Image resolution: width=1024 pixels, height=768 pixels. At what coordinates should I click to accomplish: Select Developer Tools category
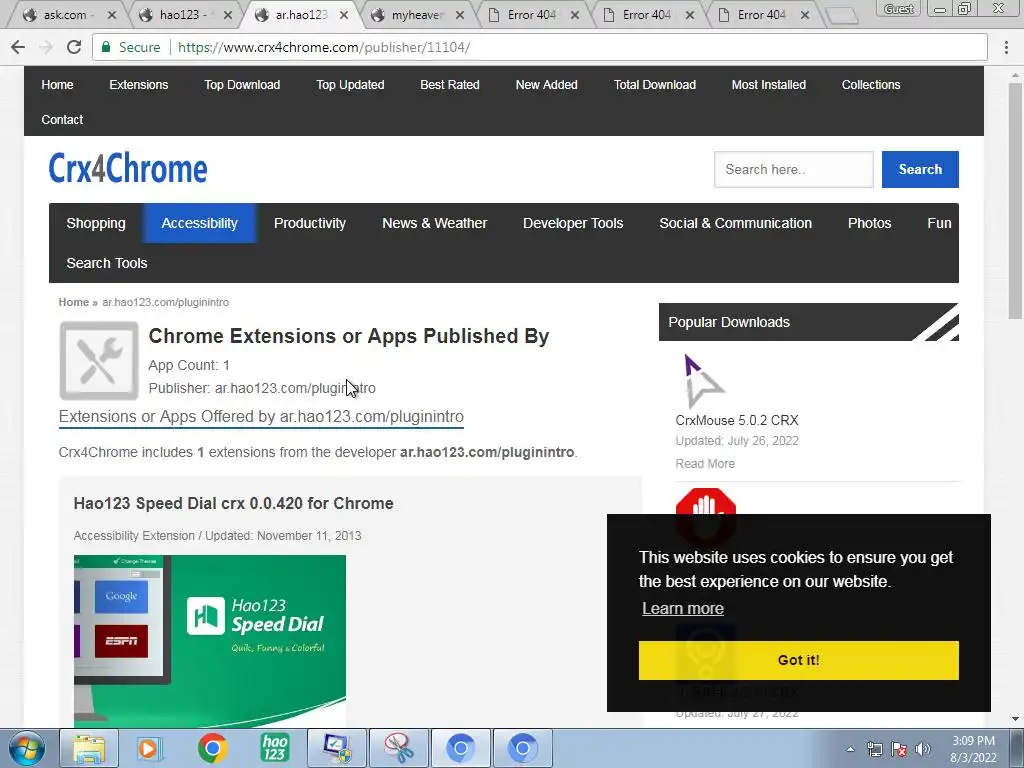(x=573, y=223)
